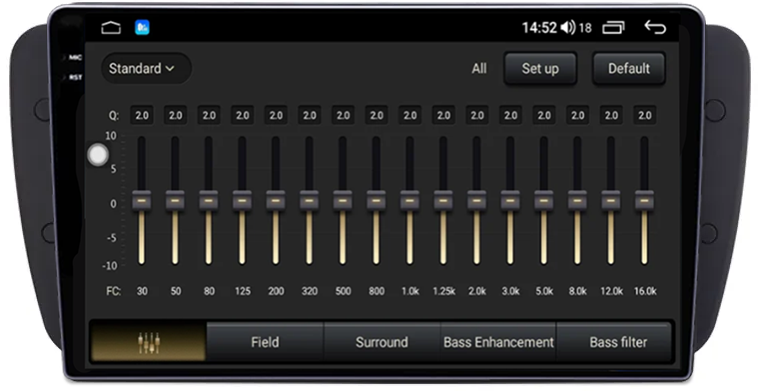Screen dimensions: 758x391
Task: Switch to the Surround tab
Action: [381, 342]
